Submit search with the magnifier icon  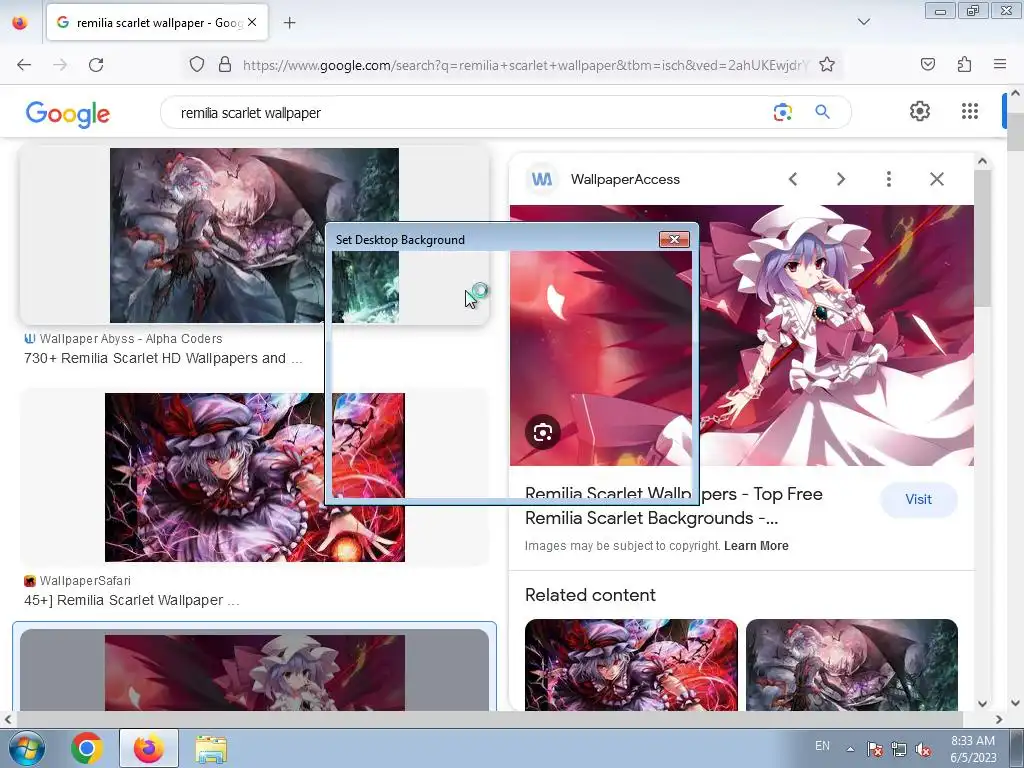coord(822,112)
